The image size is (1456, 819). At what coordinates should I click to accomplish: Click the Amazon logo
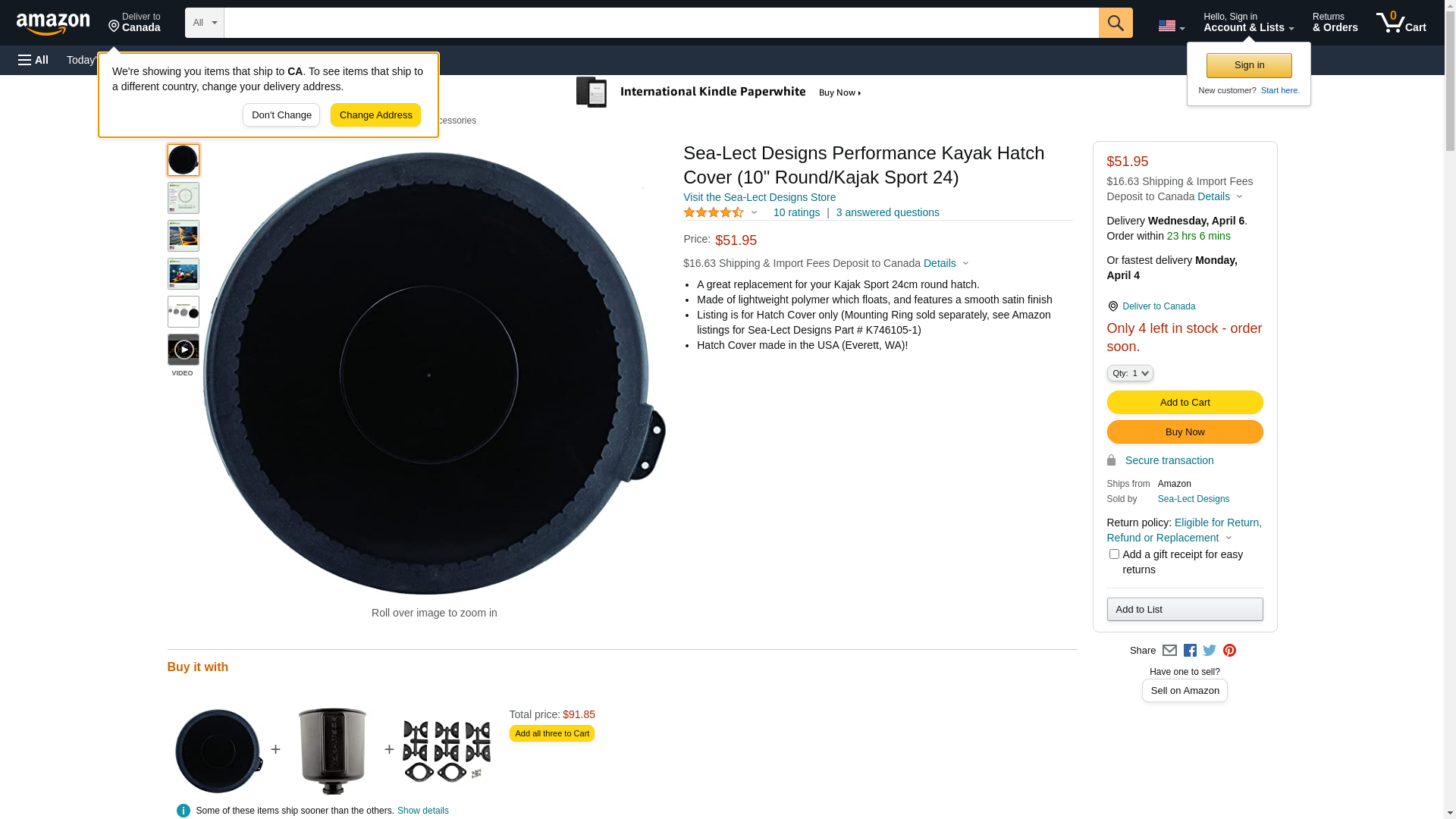[53, 24]
